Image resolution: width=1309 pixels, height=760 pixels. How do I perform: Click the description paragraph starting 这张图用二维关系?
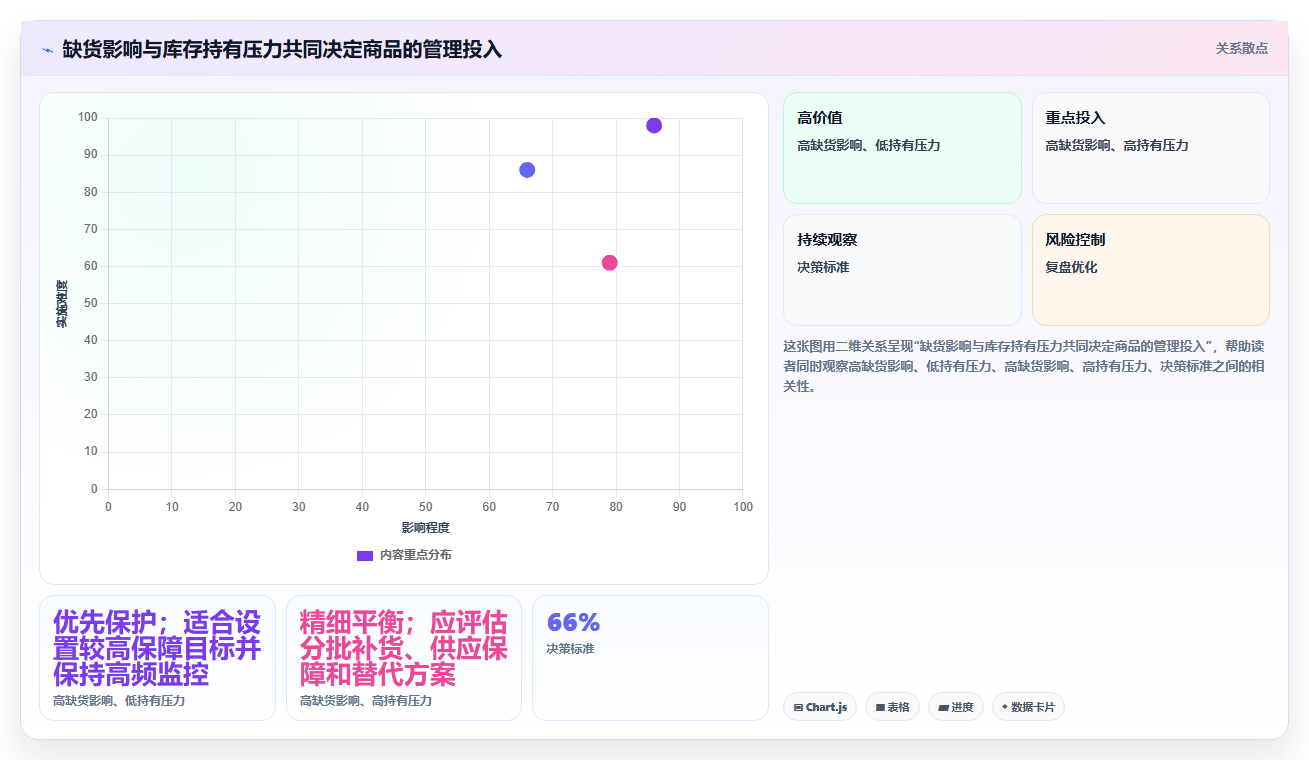1024,366
